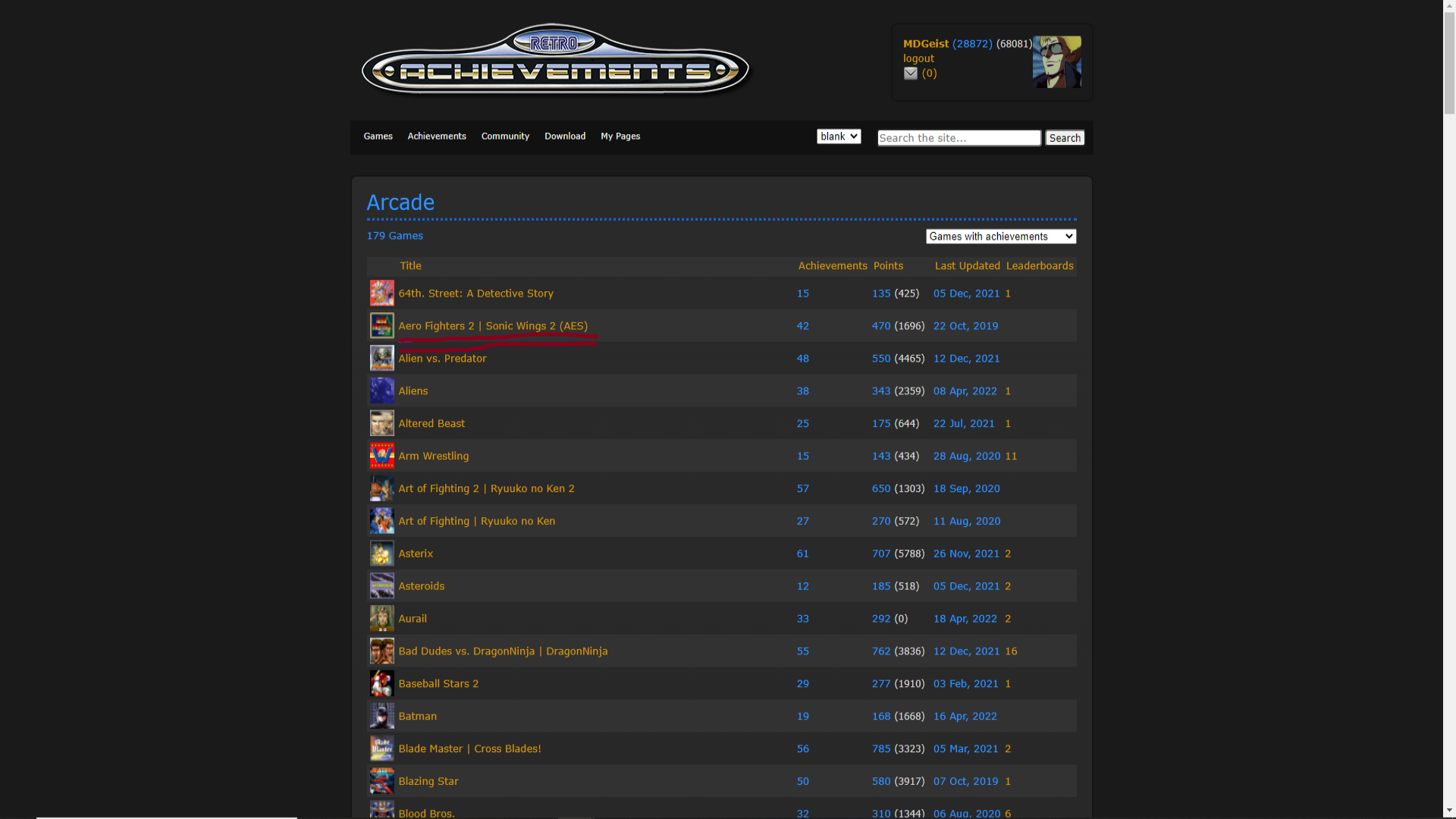
Task: Click the Search button
Action: (1065, 138)
